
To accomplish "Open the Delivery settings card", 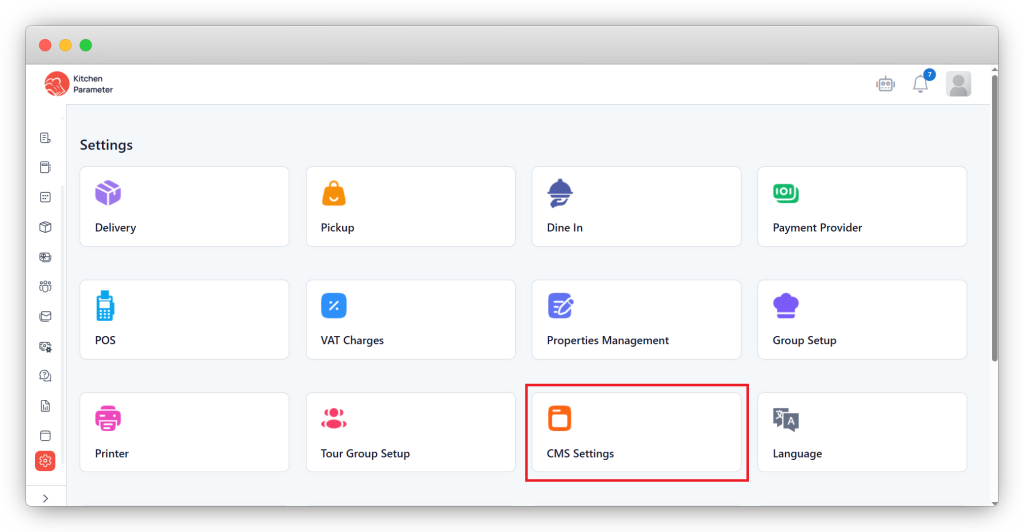I will (184, 207).
